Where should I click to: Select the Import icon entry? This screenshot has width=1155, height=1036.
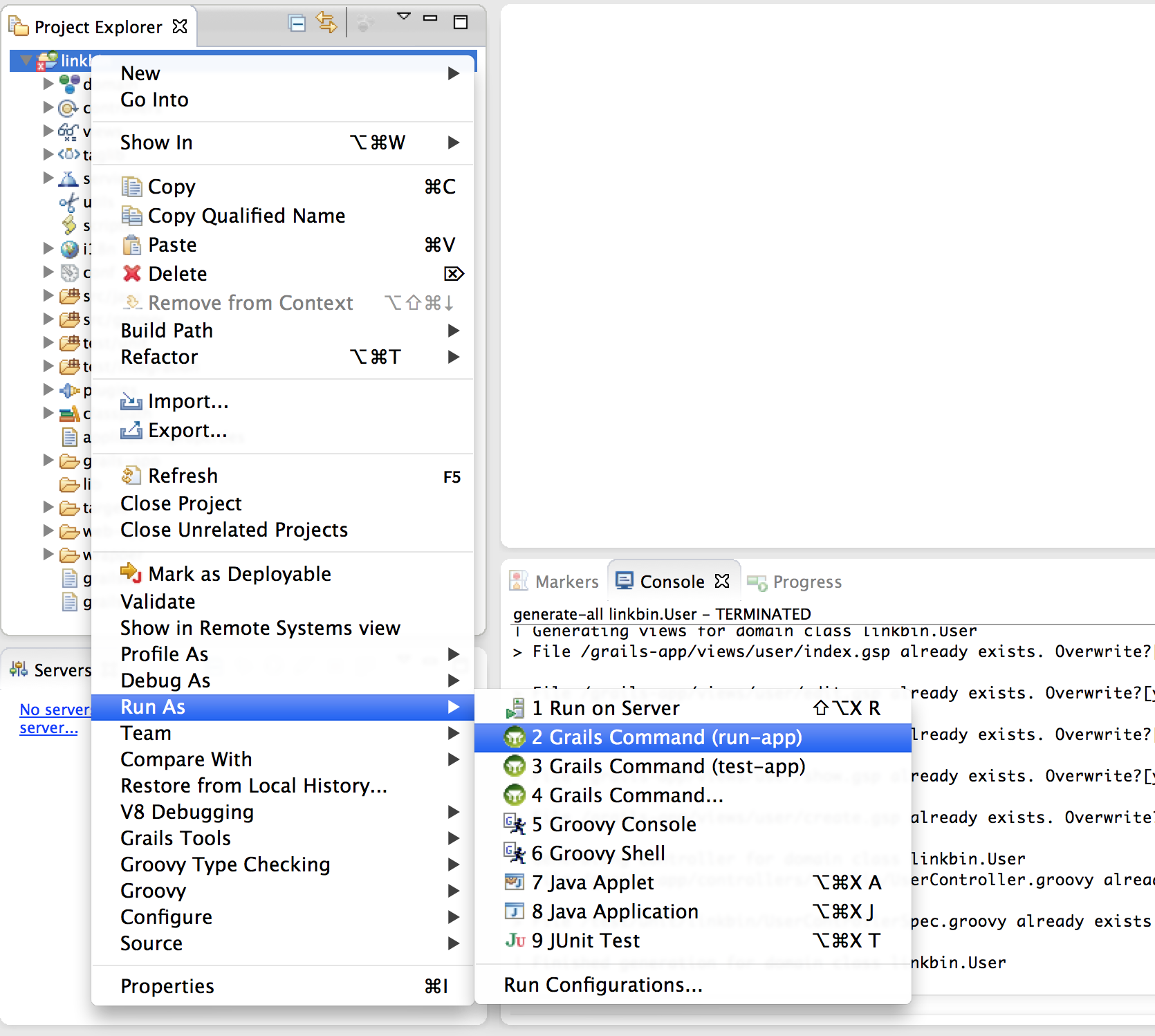pos(131,401)
